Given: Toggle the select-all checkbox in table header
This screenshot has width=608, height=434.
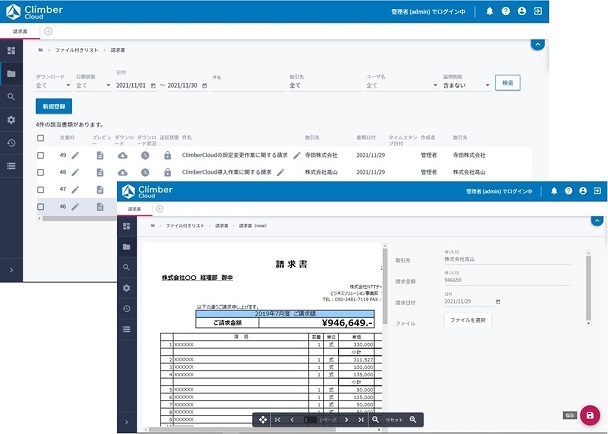Looking at the screenshot, I should 41,138.
